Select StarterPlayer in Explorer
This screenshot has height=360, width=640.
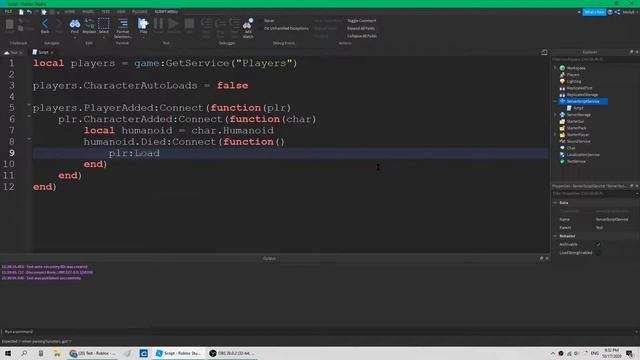click(x=577, y=135)
